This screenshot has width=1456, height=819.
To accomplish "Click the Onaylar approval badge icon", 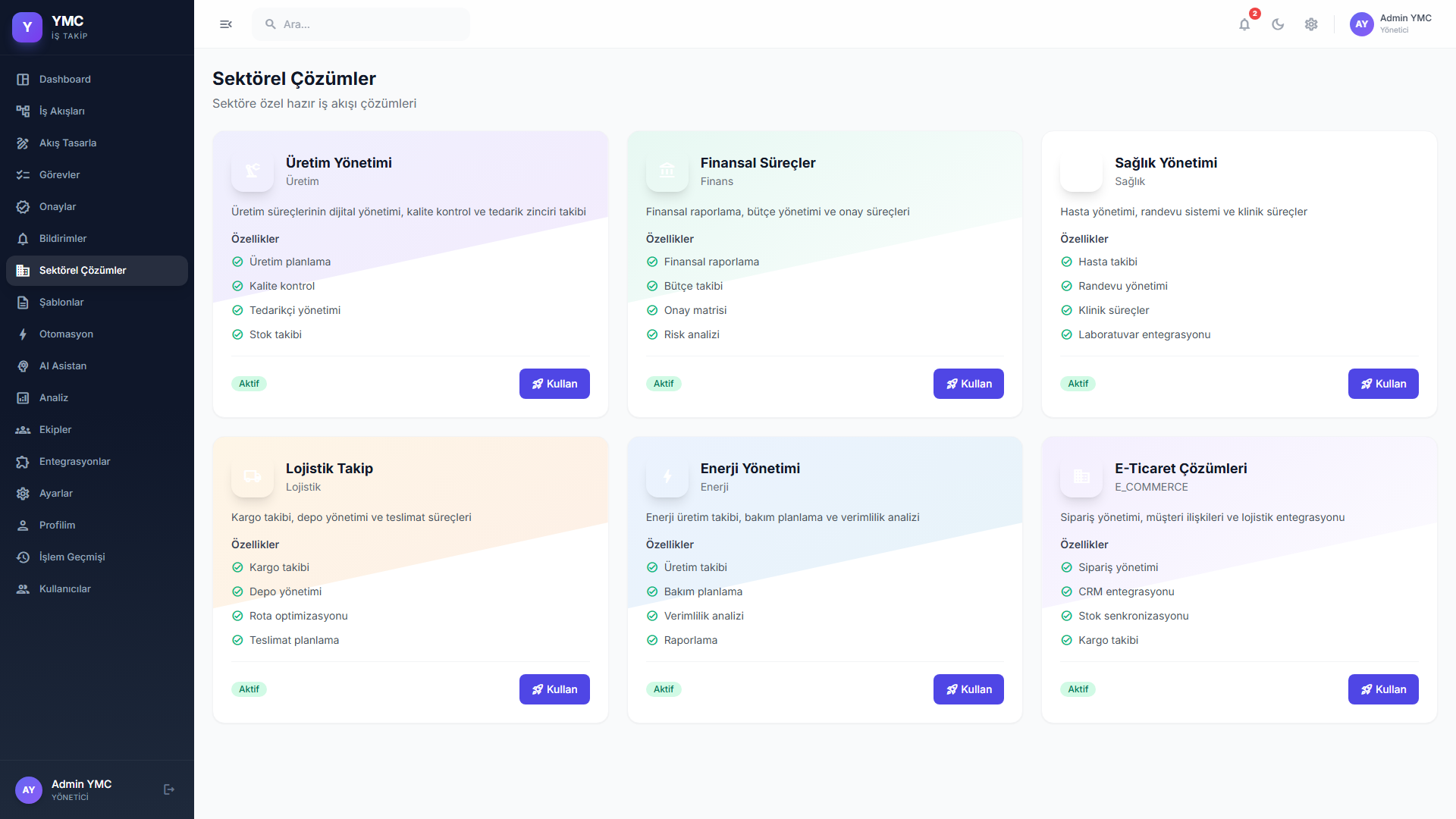I will [23, 207].
